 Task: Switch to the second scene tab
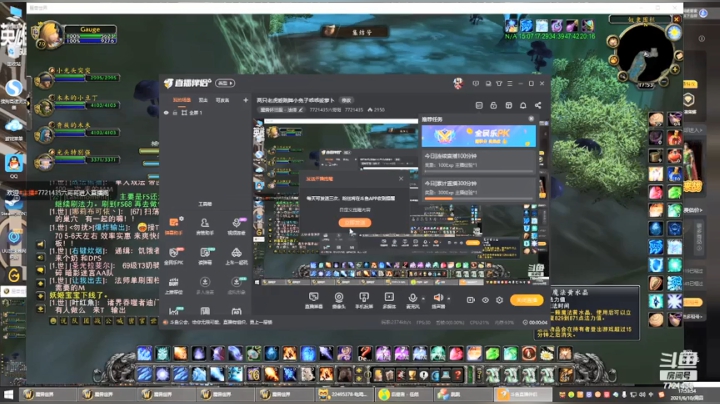pos(203,100)
